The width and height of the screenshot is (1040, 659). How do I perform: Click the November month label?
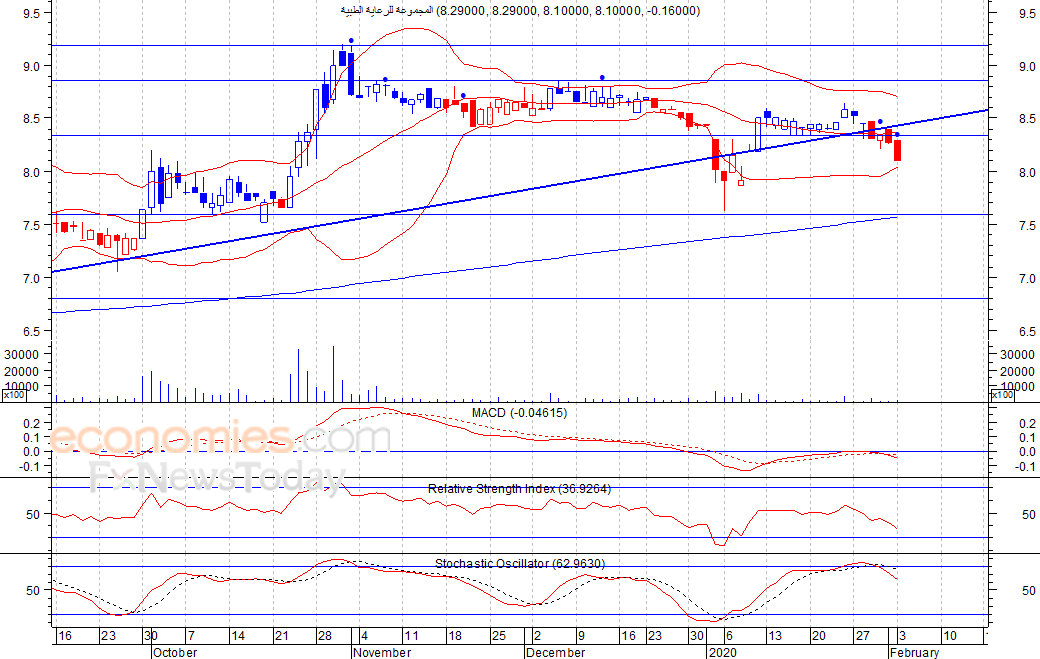[x=382, y=652]
